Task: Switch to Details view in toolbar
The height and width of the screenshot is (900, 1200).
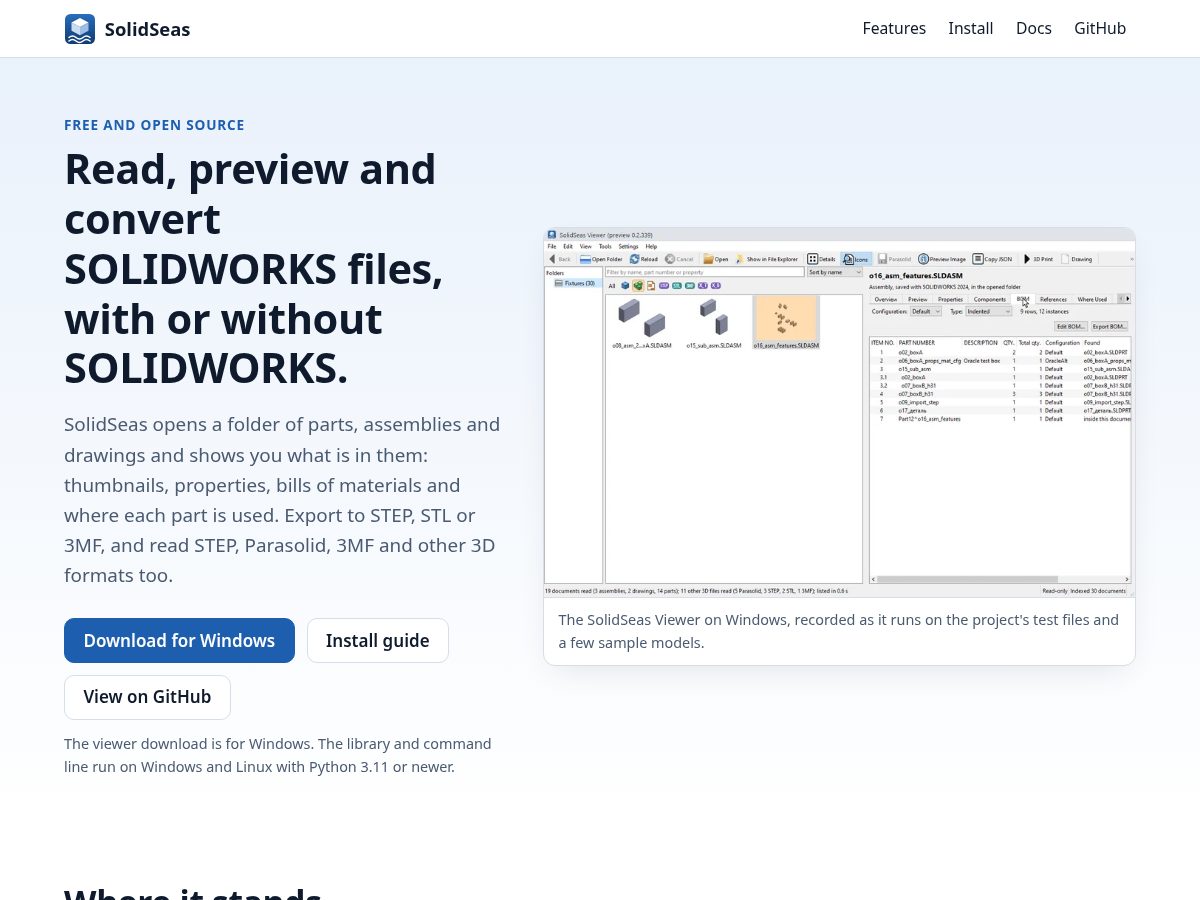Action: (821, 259)
